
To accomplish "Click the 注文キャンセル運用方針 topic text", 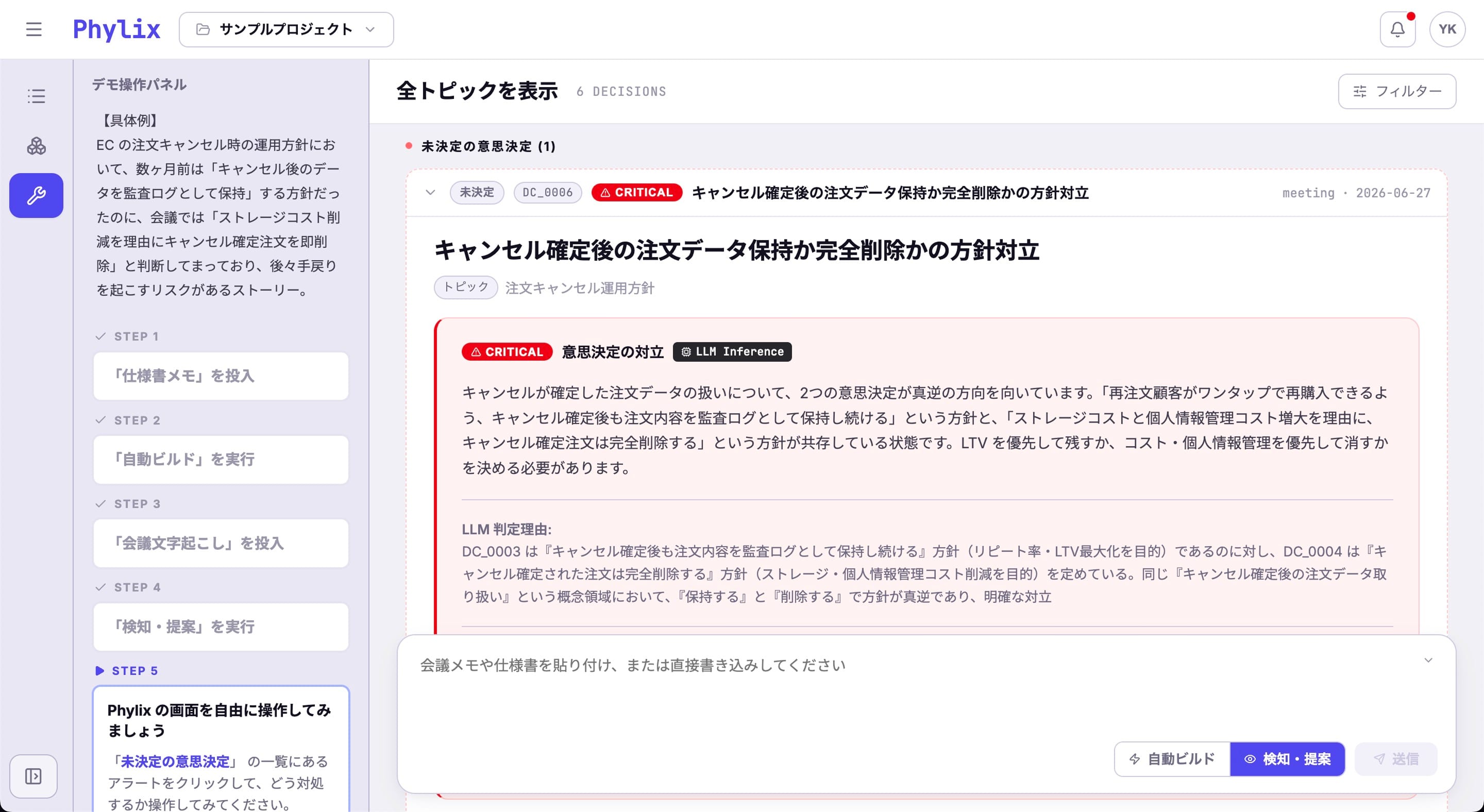I will [580, 287].
